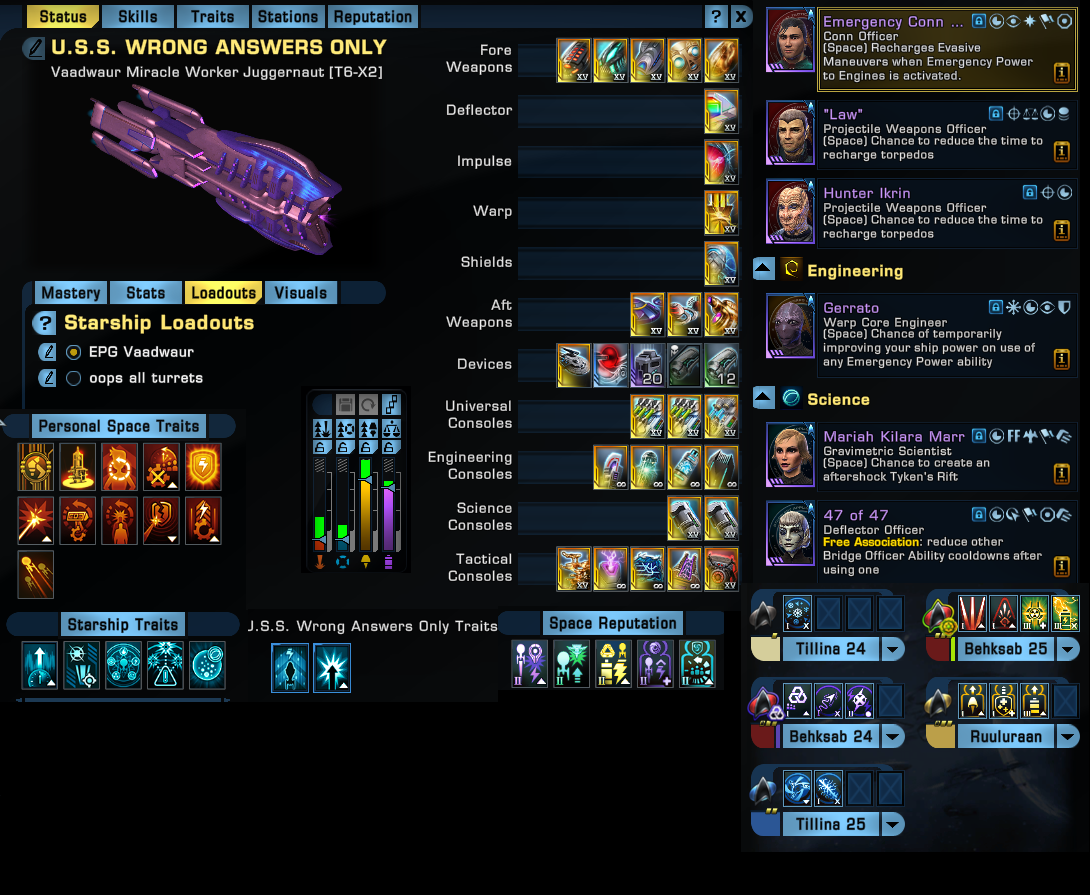Open the Ruuluraan station dropdown arrow

1068,736
